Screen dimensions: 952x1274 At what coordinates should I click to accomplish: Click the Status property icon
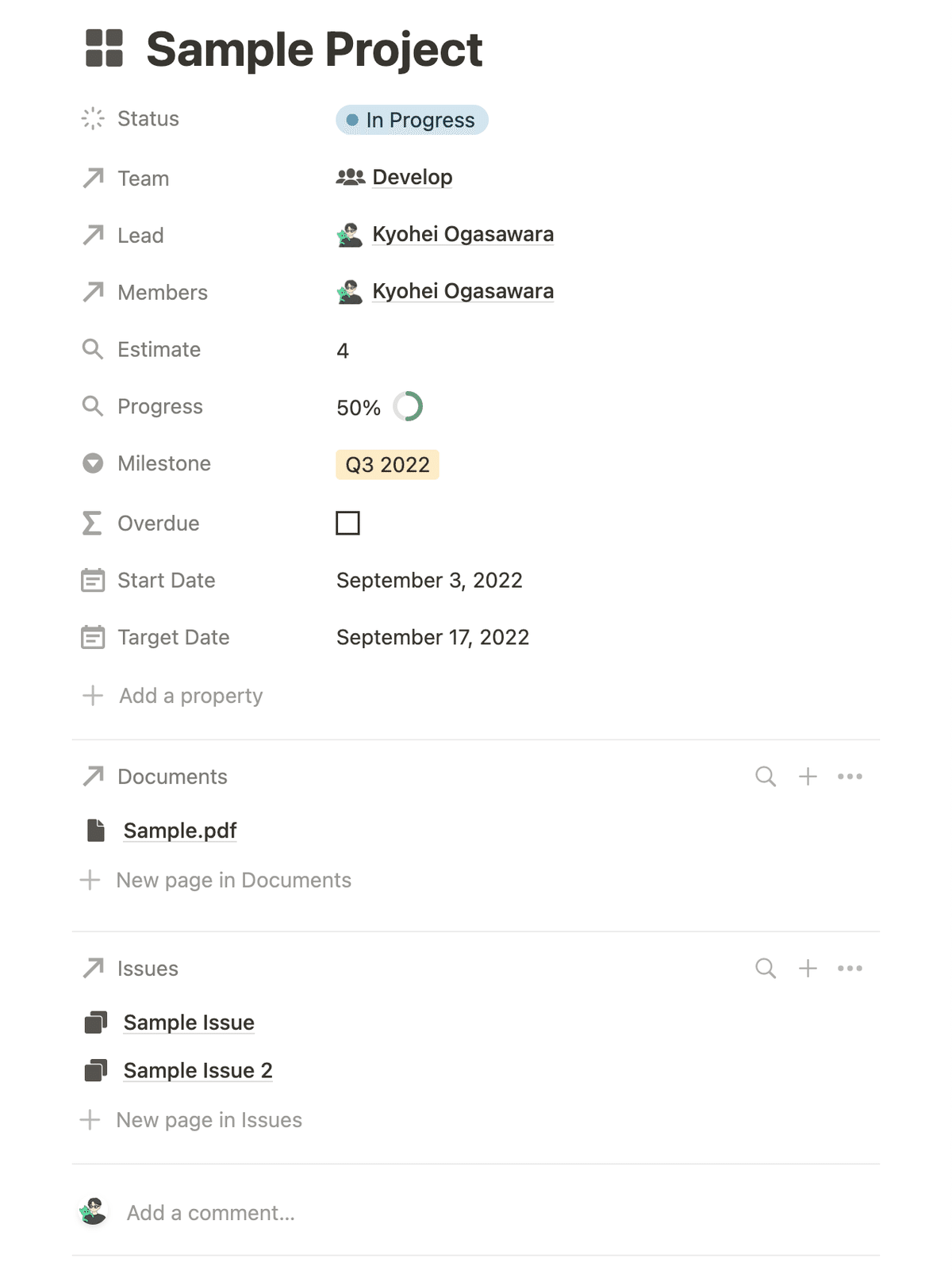pyautogui.click(x=93, y=119)
